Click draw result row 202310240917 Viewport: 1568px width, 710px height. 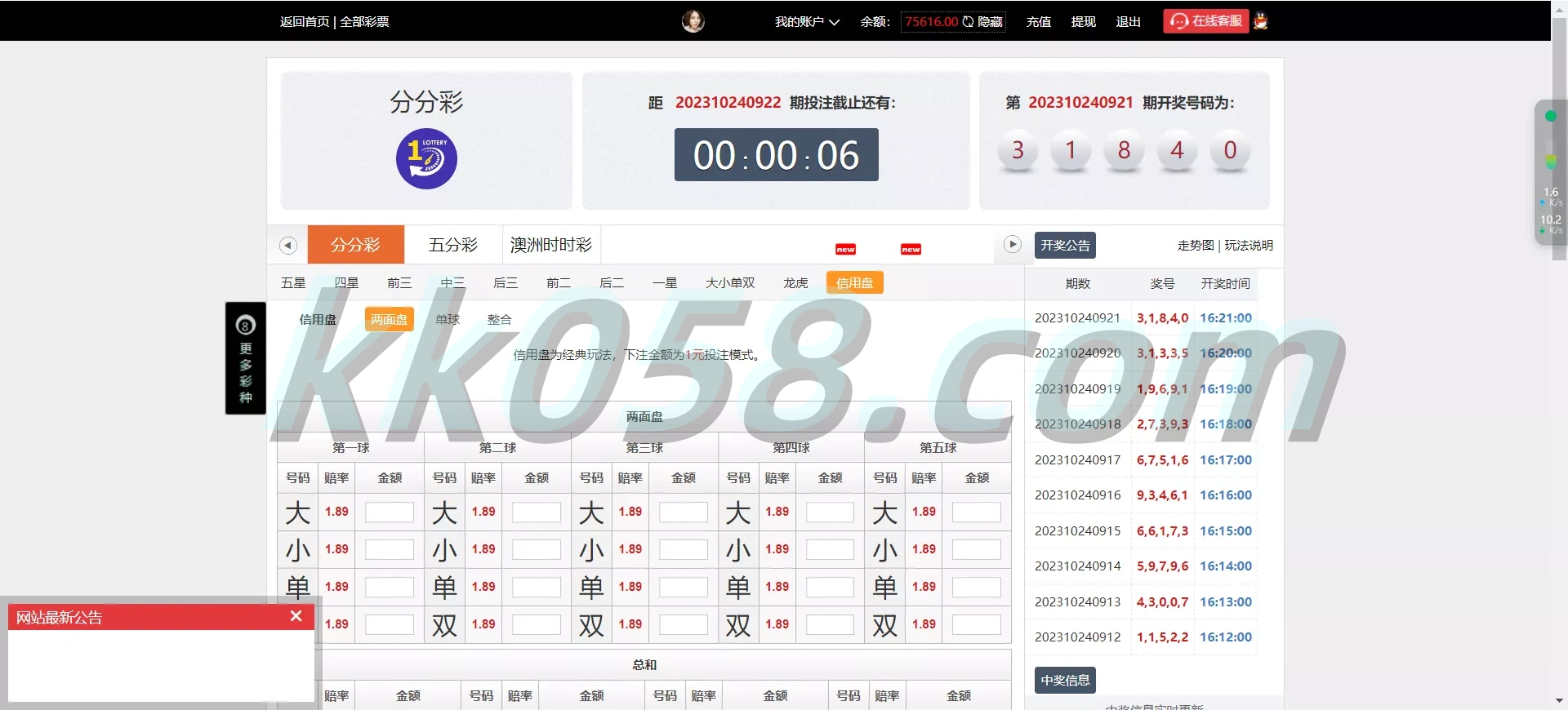pyautogui.click(x=1142, y=459)
